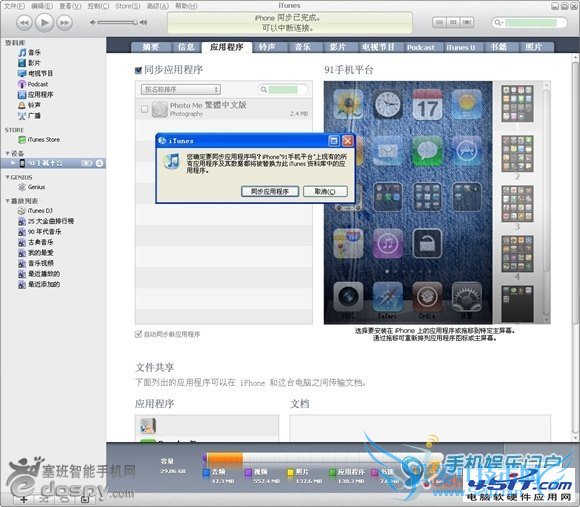Switch to the 铃声 tab
580x507 pixels.
point(267,47)
